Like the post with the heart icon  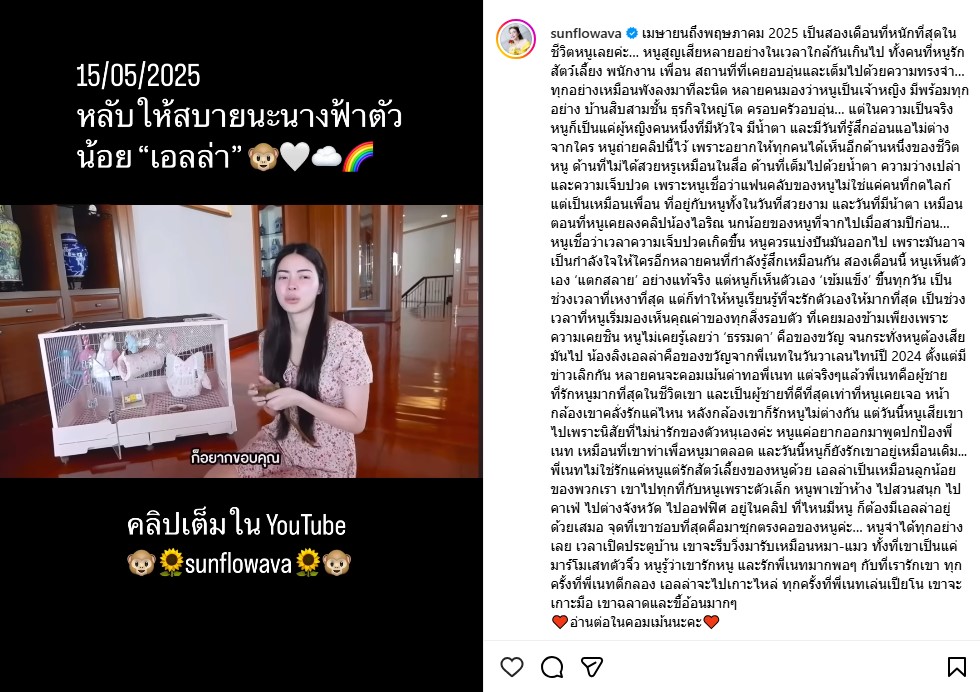[x=512, y=667]
